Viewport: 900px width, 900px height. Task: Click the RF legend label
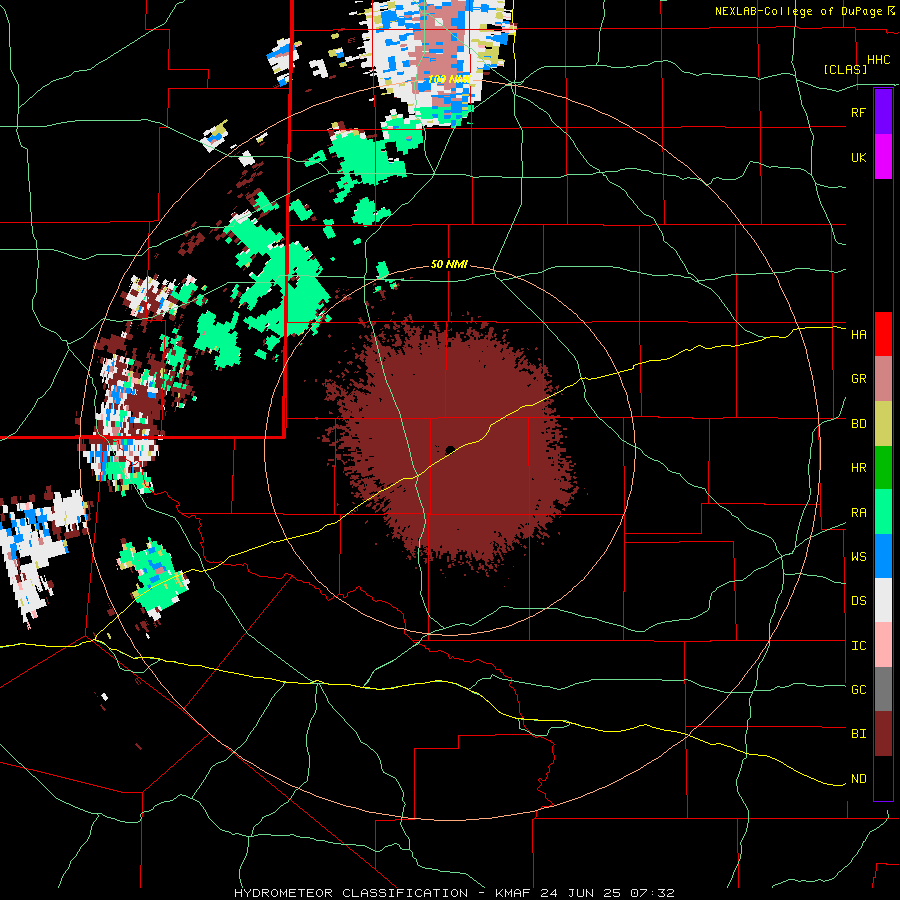click(x=859, y=112)
